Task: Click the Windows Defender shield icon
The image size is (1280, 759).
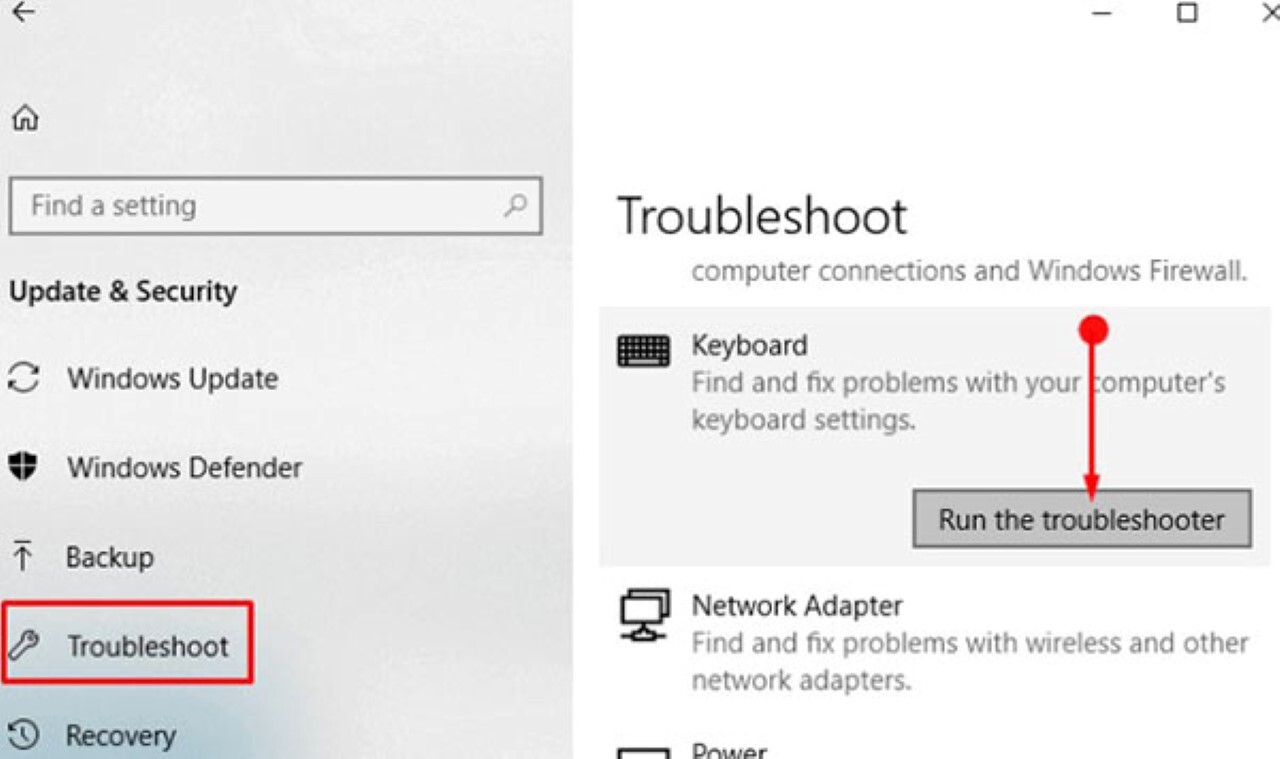Action: coord(23,466)
